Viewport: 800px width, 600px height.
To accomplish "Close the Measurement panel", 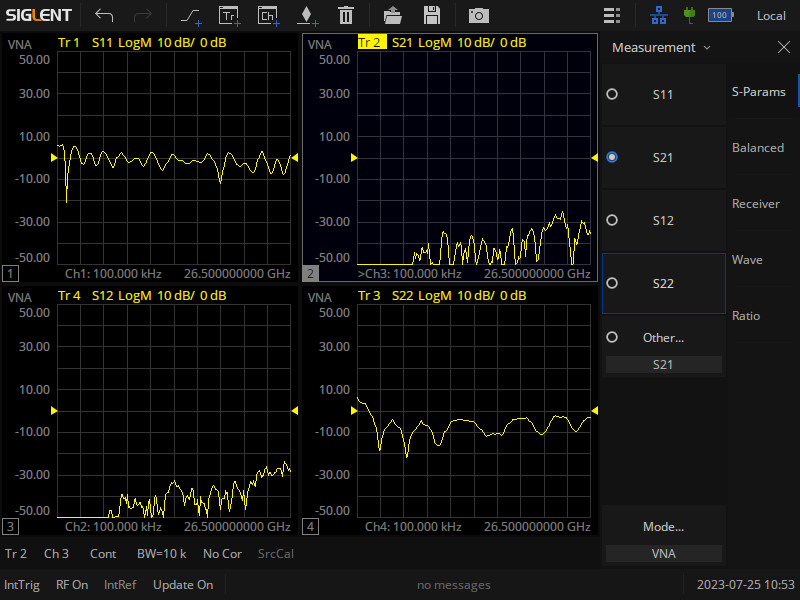I will [784, 47].
